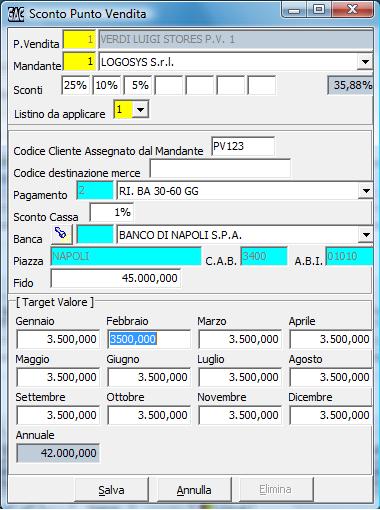The width and height of the screenshot is (380, 510).
Task: Open the Listino da applicare dropdown
Action: [x=140, y=109]
